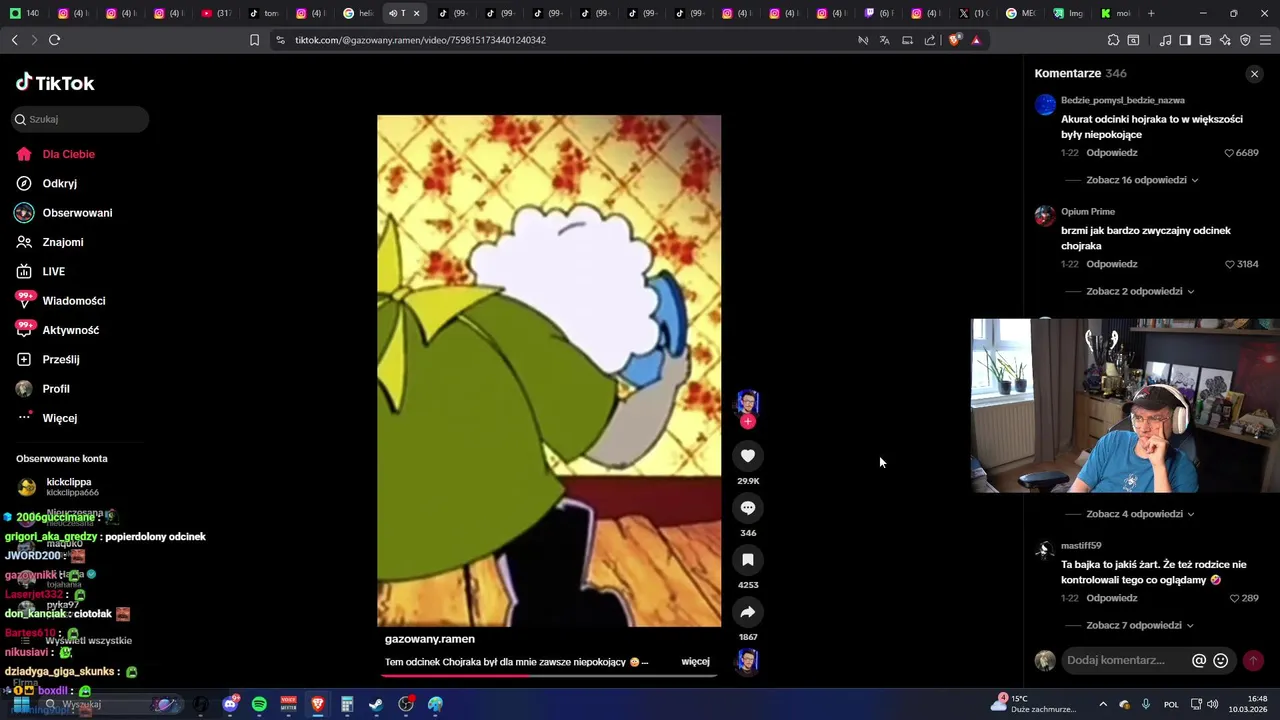Open the Leo AI sparkle icon

pyautogui.click(x=1225, y=40)
